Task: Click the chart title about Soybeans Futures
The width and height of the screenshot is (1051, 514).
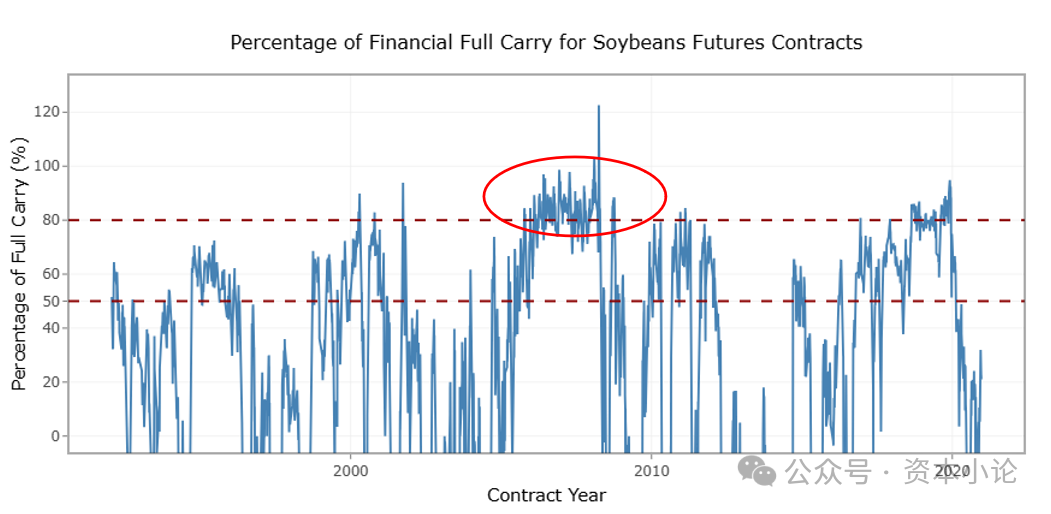Action: (546, 43)
